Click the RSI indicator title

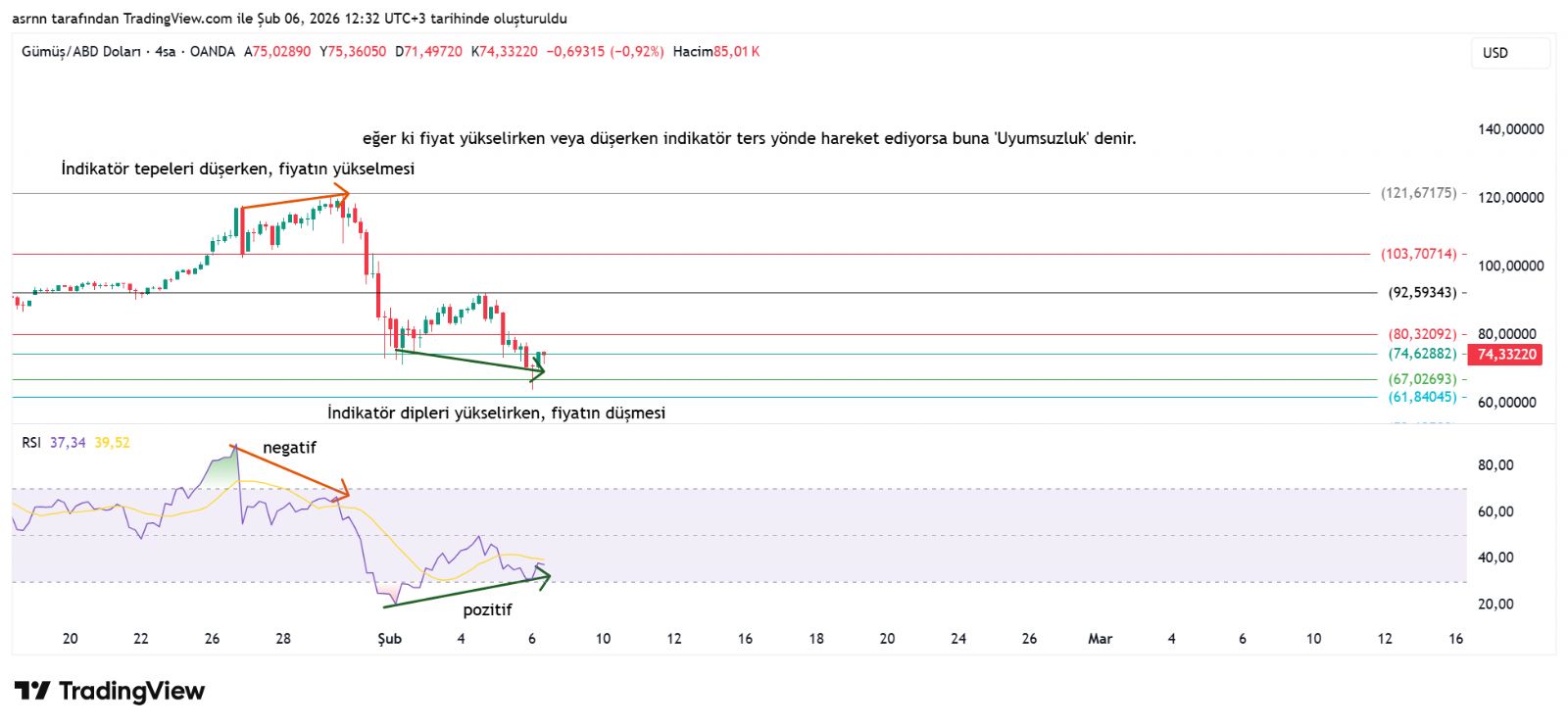(31, 443)
